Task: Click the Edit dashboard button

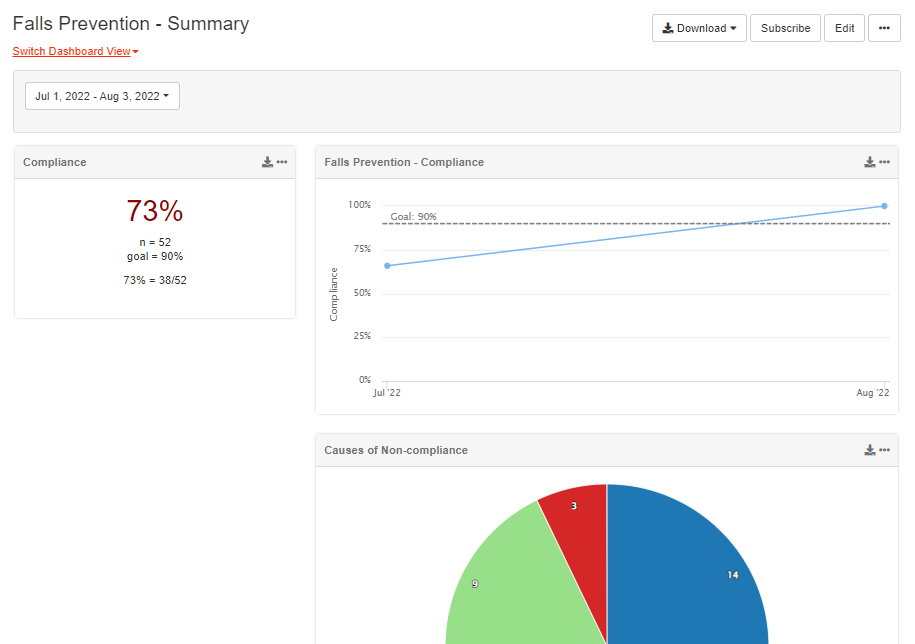Action: pyautogui.click(x=844, y=28)
